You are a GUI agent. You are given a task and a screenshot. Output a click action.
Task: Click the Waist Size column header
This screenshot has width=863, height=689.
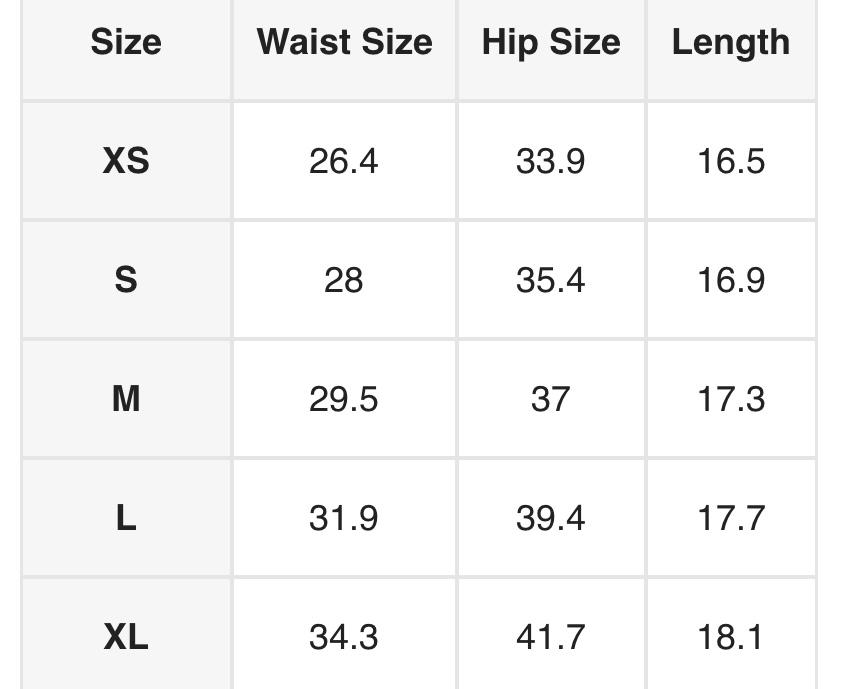[344, 42]
